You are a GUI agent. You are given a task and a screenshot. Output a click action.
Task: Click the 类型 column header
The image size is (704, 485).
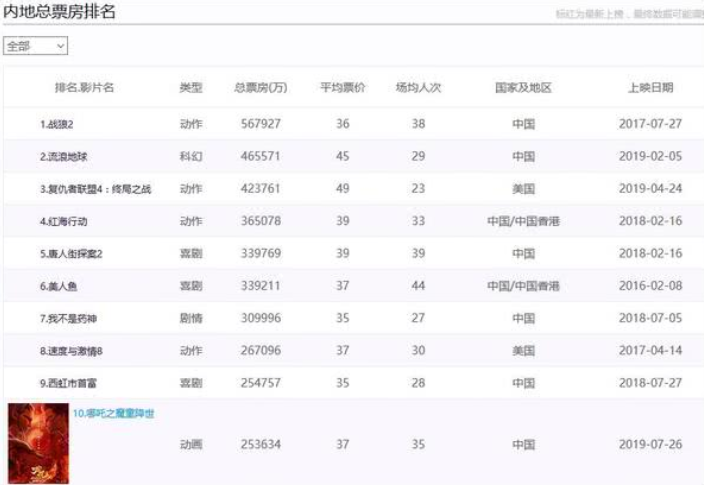190,88
